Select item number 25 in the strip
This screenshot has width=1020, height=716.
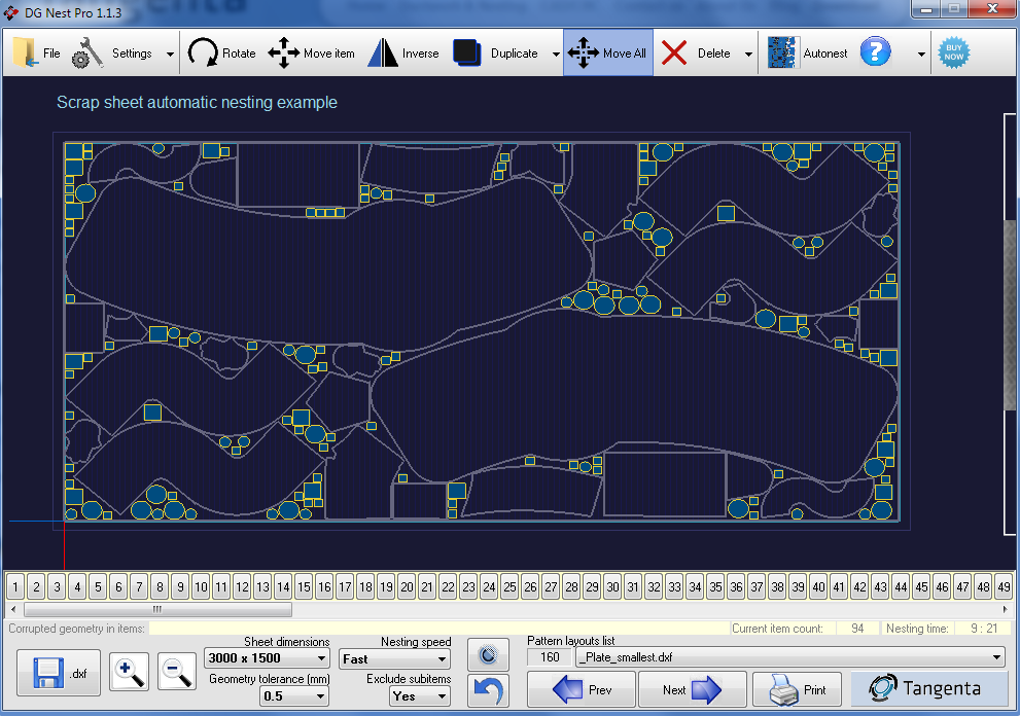click(509, 587)
